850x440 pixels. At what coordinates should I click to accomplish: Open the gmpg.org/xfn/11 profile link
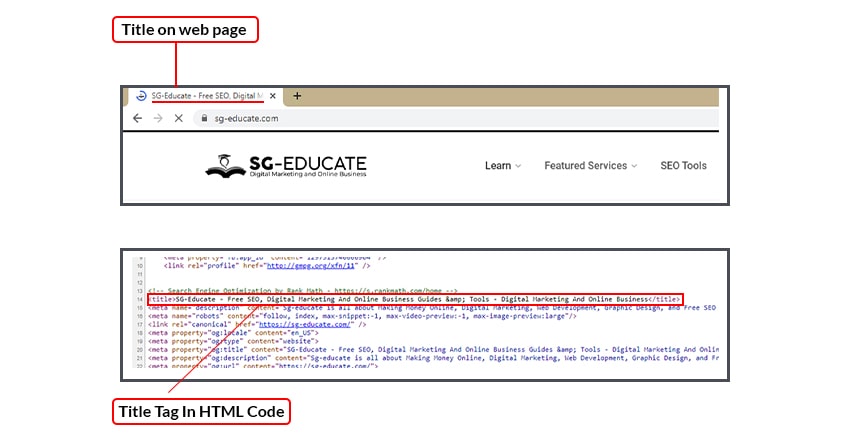(311, 266)
